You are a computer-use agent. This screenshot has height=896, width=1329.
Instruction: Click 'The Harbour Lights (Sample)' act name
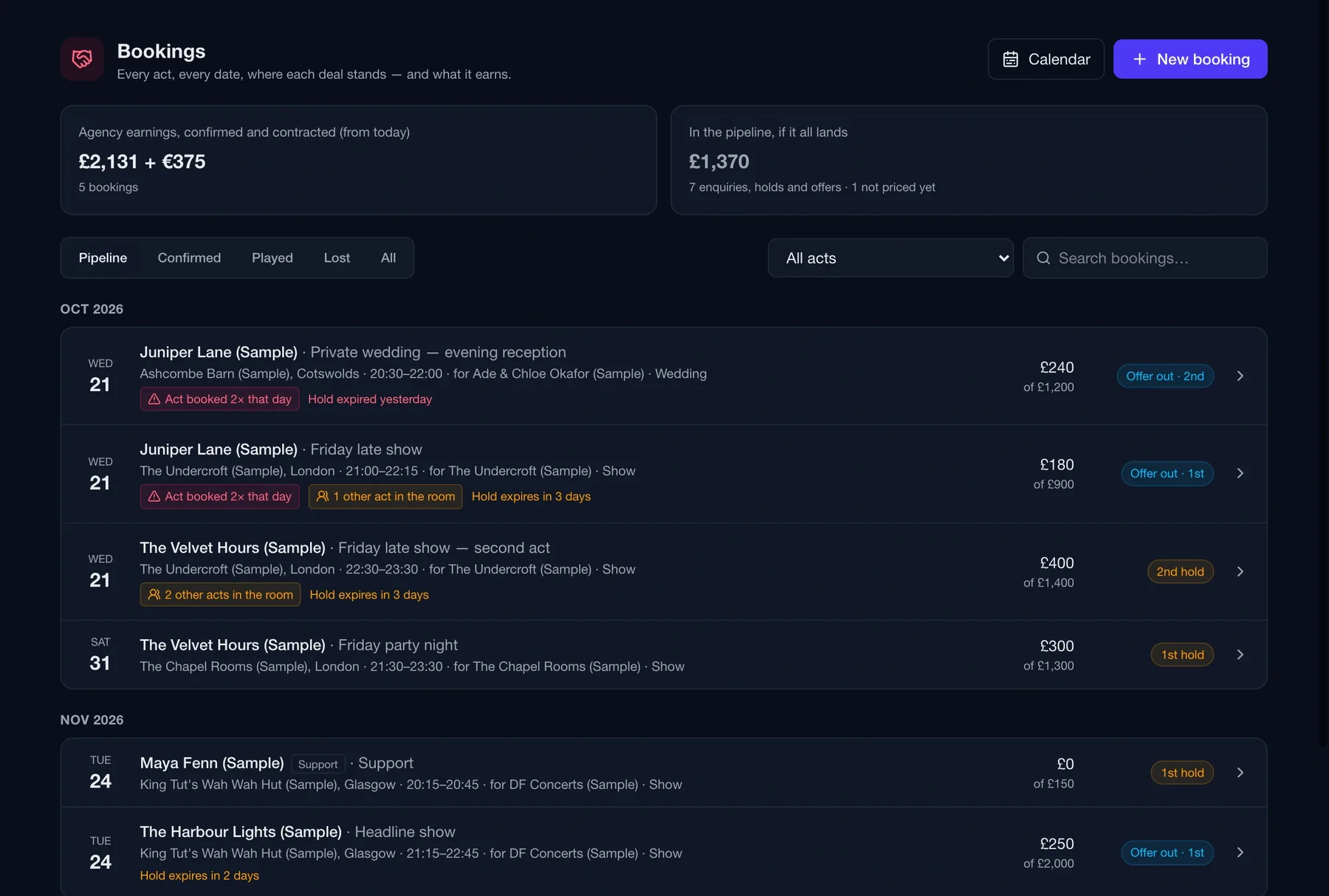(x=241, y=832)
